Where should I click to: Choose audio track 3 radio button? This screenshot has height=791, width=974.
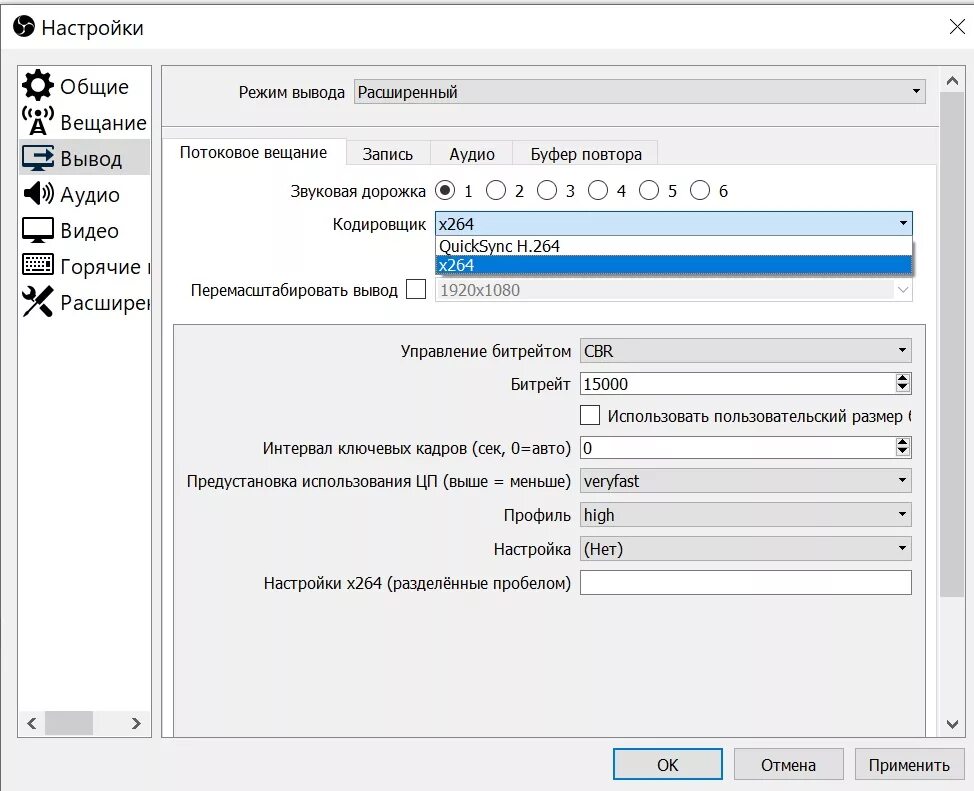tap(547, 190)
